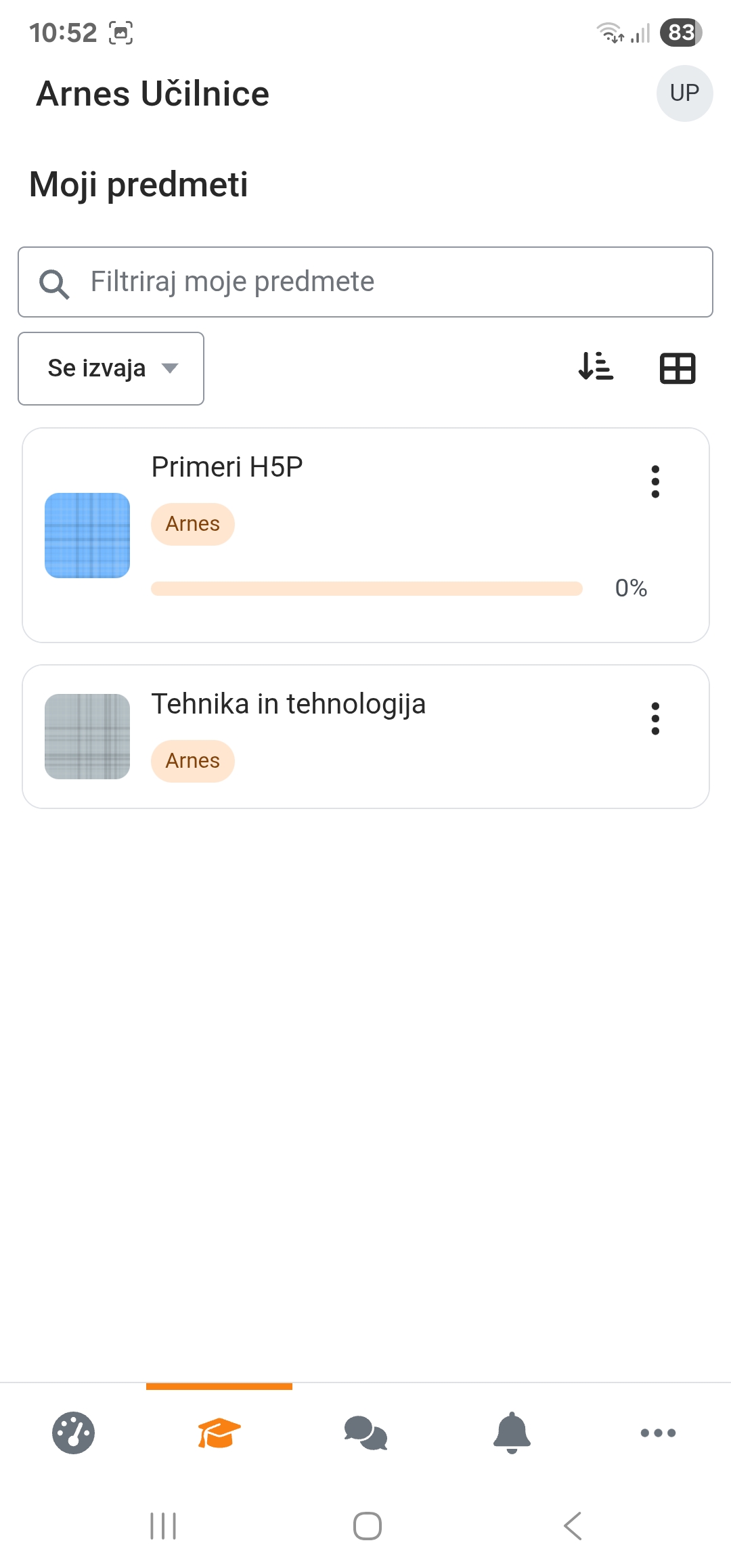Tap the search magnifier icon
This screenshot has height=1568, width=731.
click(x=54, y=284)
